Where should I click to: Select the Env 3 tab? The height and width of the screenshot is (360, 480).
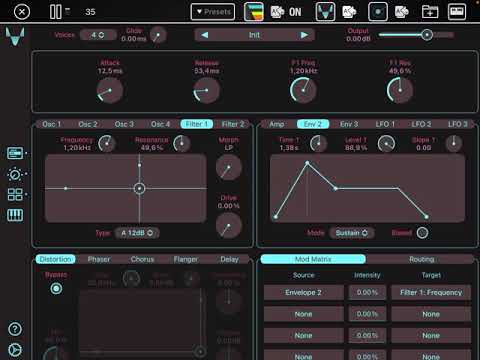(x=349, y=124)
